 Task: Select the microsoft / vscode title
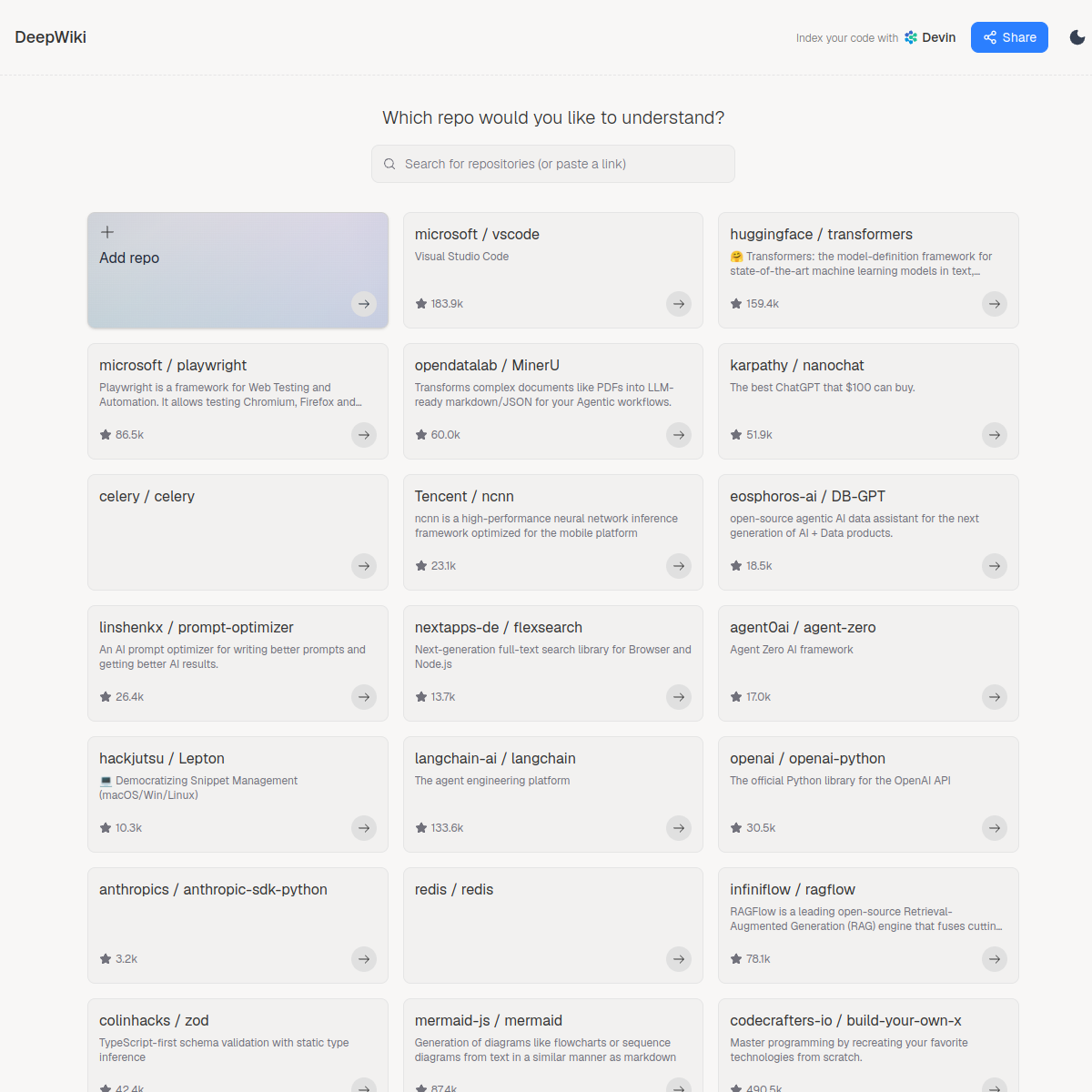tap(477, 235)
